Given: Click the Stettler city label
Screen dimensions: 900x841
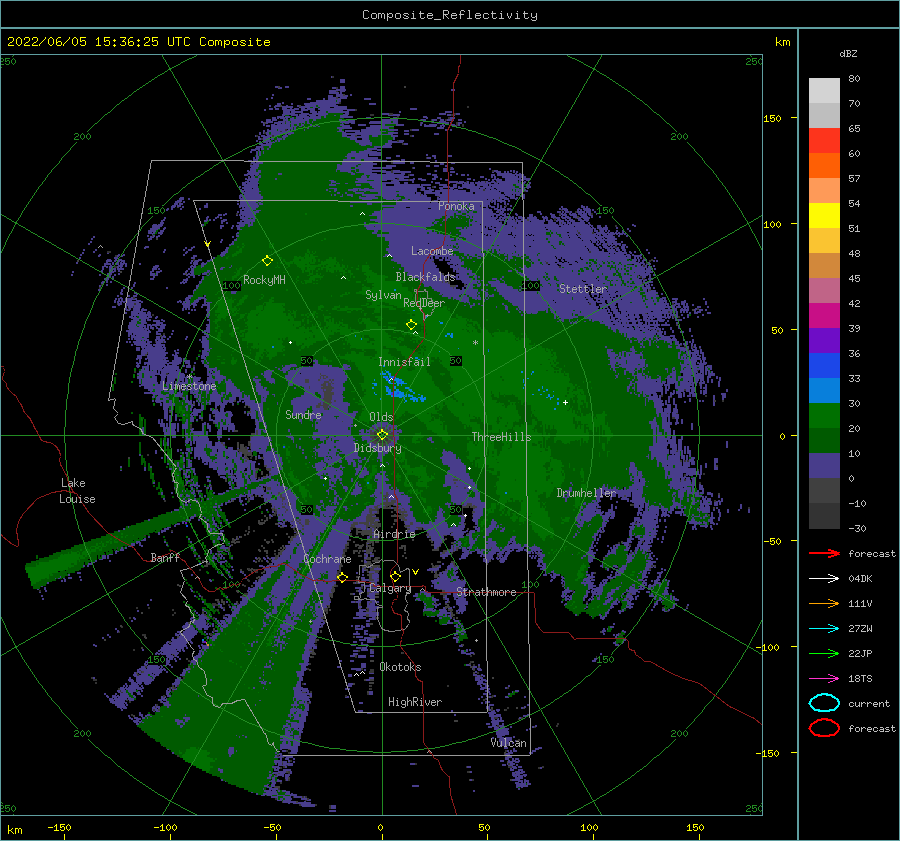Looking at the screenshot, I should 583,289.
